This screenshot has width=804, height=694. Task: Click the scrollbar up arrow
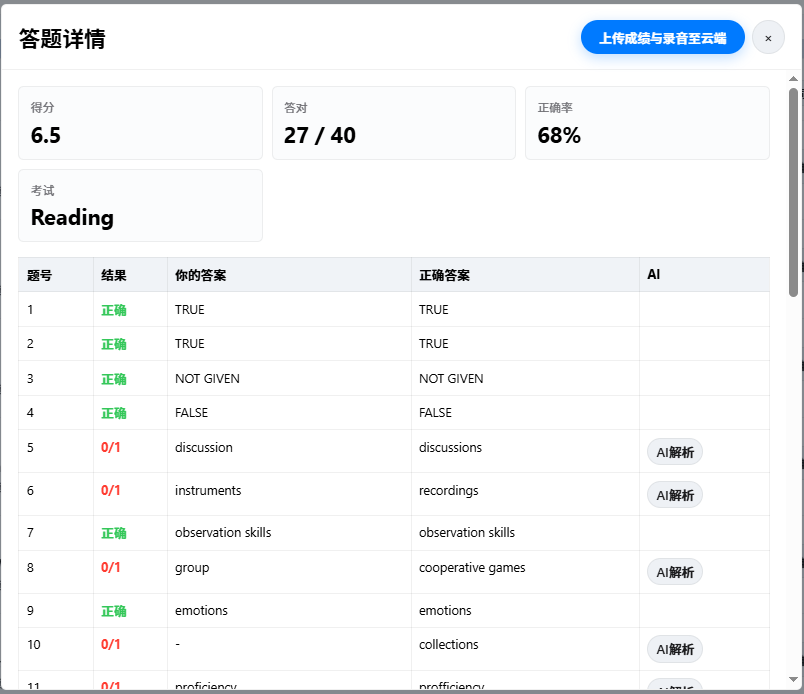click(793, 78)
